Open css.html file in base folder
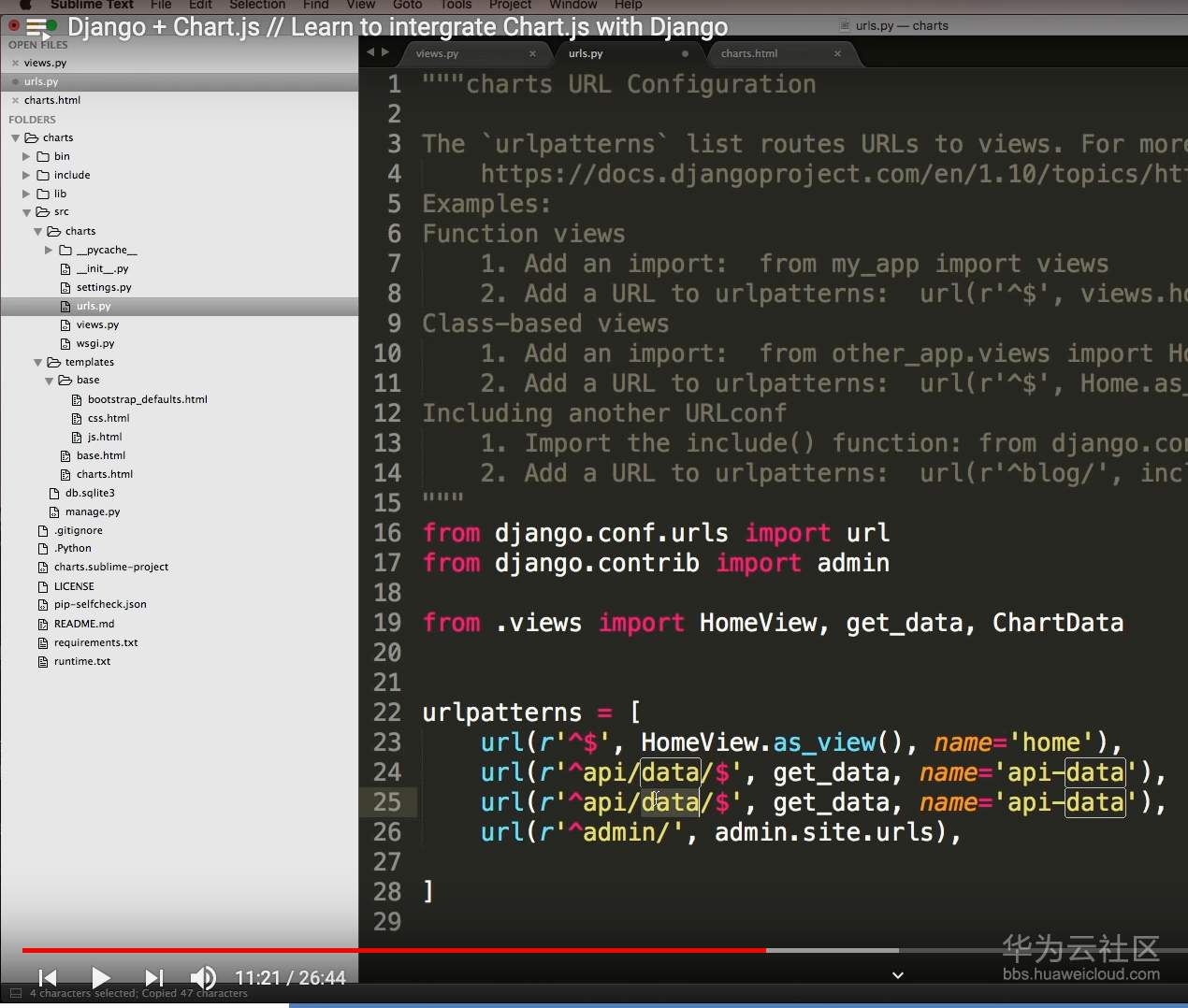This screenshot has height=1008, width=1188. tap(109, 418)
